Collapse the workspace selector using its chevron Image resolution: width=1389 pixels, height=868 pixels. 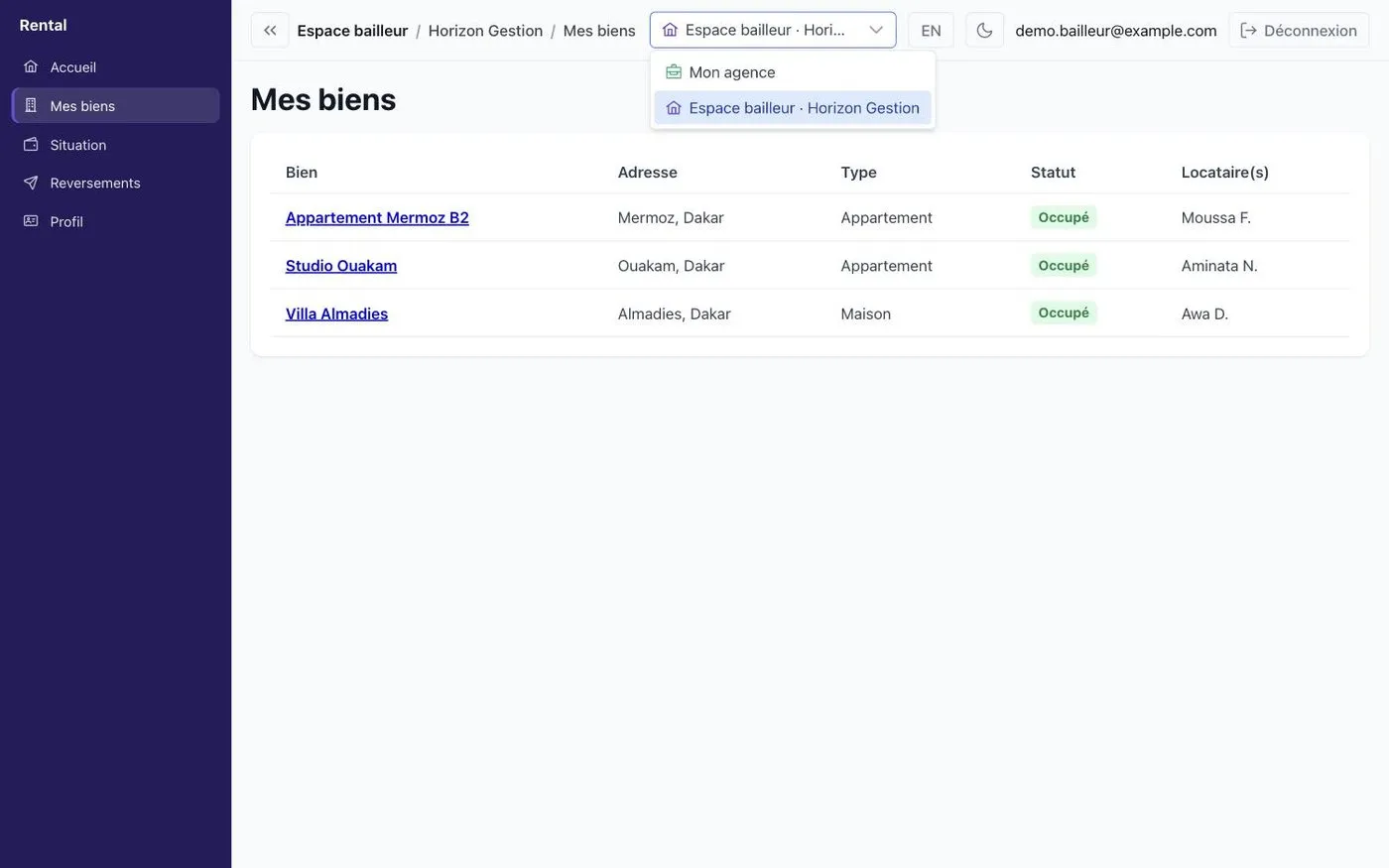point(876,30)
